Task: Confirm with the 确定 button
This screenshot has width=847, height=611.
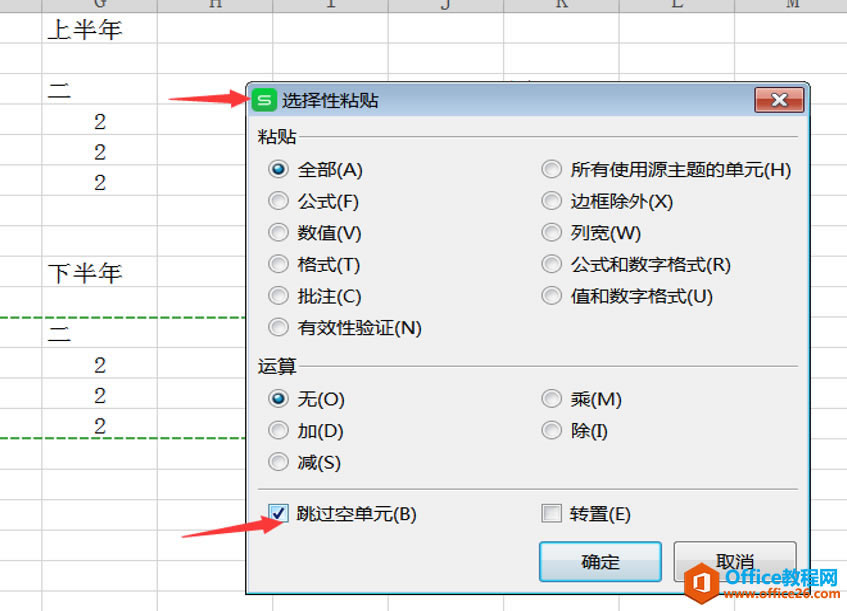Action: (600, 562)
